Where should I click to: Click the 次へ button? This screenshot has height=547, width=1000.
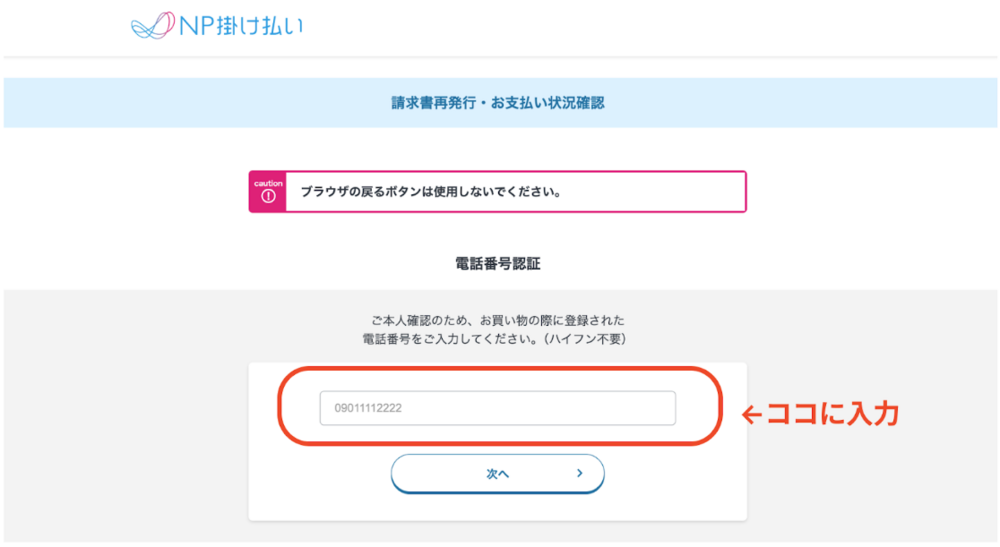[497, 474]
